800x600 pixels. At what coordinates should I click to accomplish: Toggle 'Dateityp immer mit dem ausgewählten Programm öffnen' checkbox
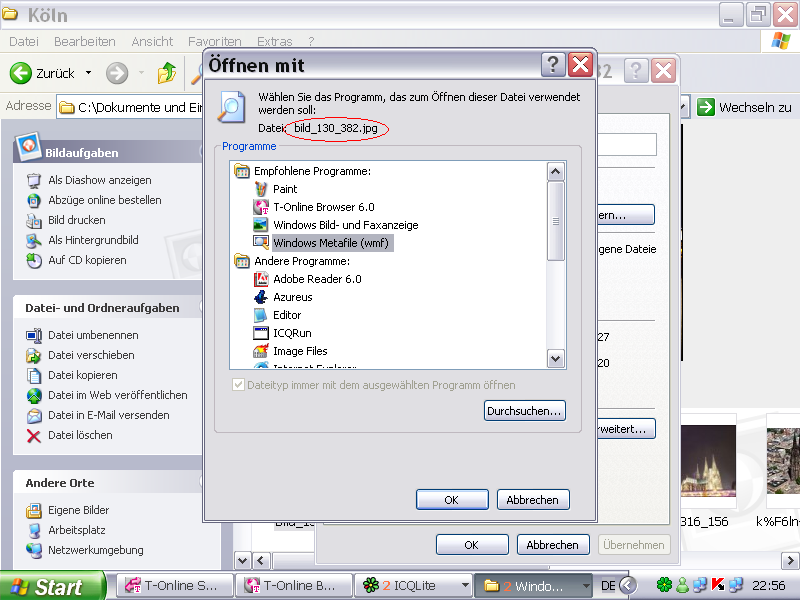tap(238, 385)
